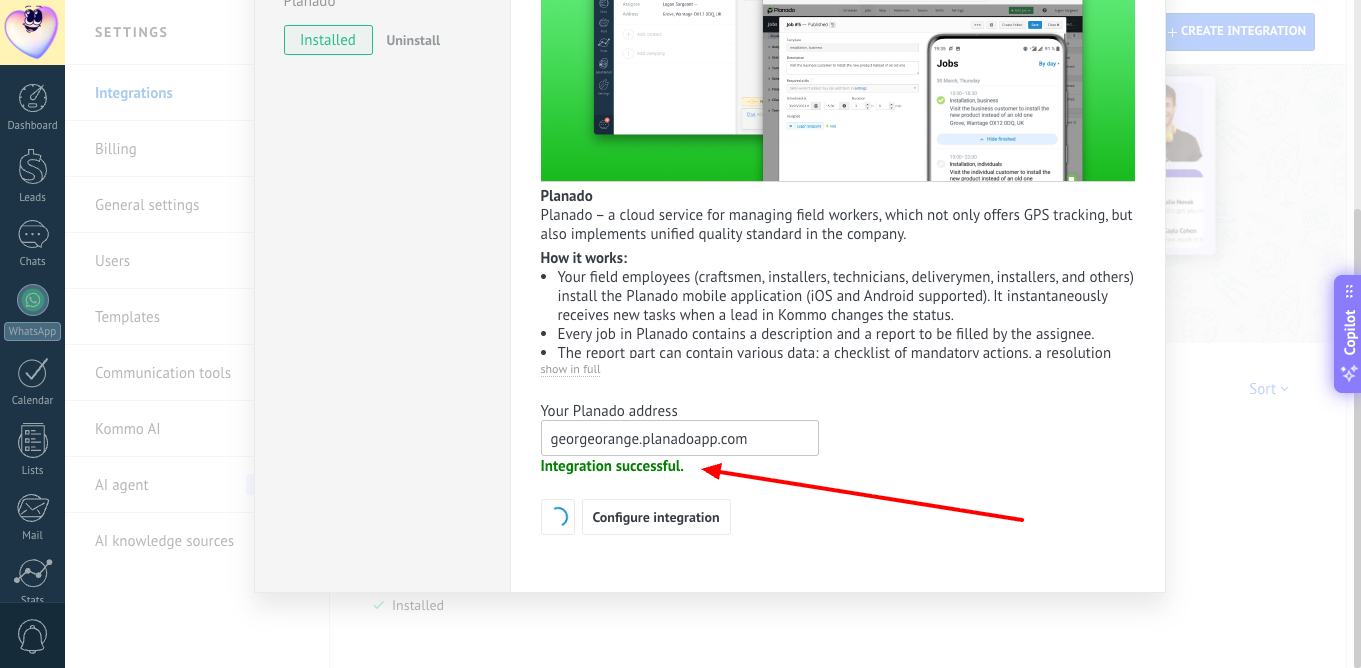The height and width of the screenshot is (668, 1361).
Task: Open the Calendar sidebar icon
Action: (x=32, y=381)
